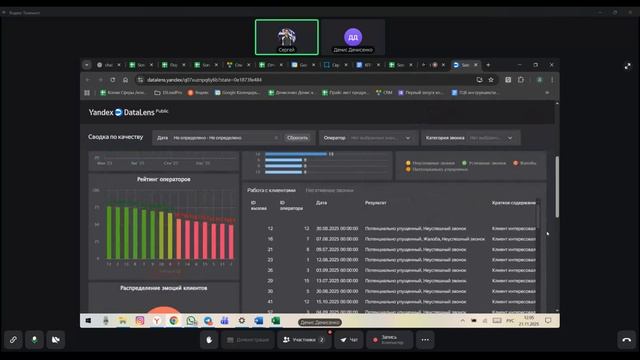Viewport: 640px width, 360px height.
Task: Open WhatsApp from the shared taskbar
Action: [191, 321]
